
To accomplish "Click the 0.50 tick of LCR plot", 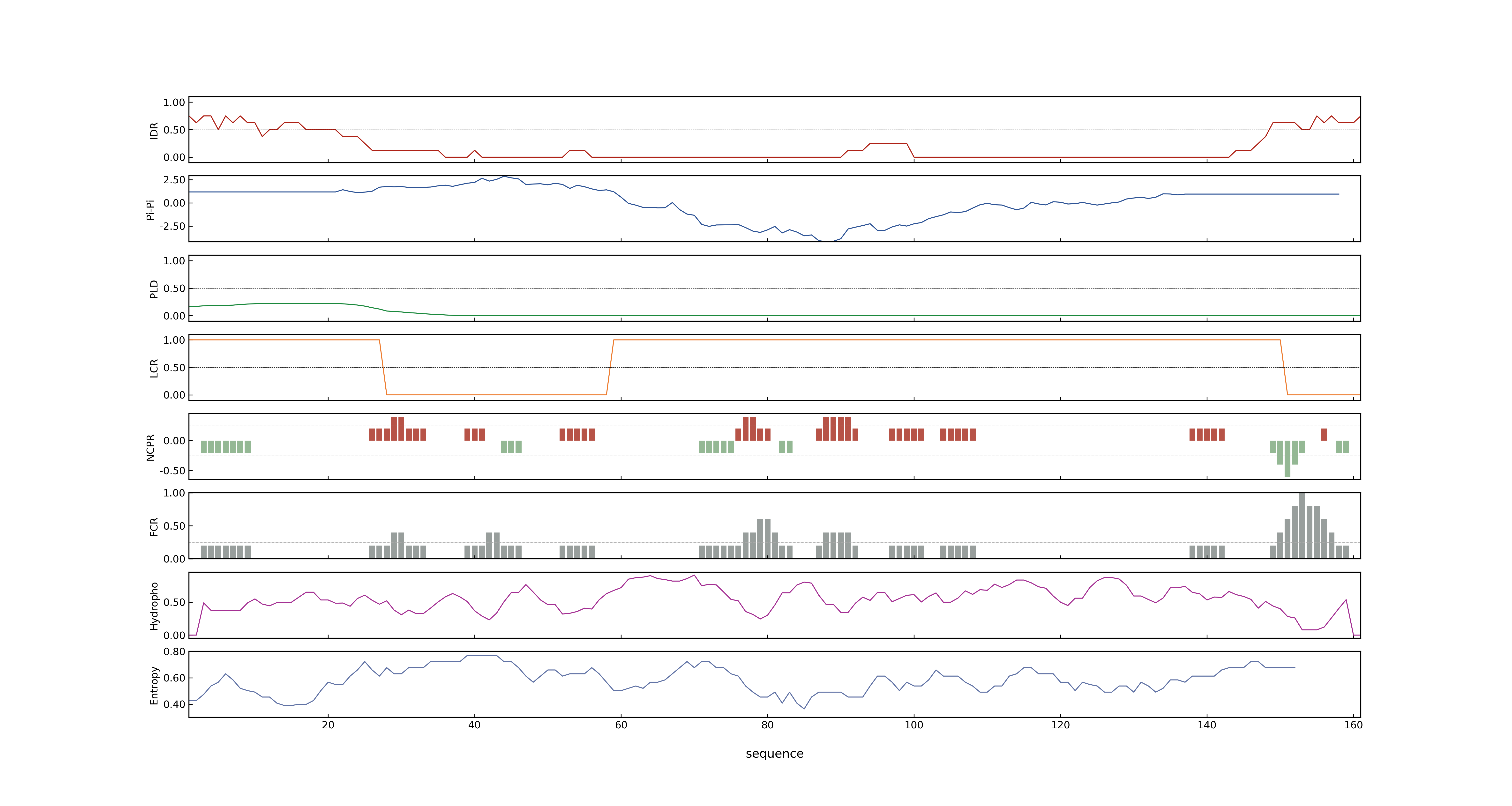I will tap(174, 368).
